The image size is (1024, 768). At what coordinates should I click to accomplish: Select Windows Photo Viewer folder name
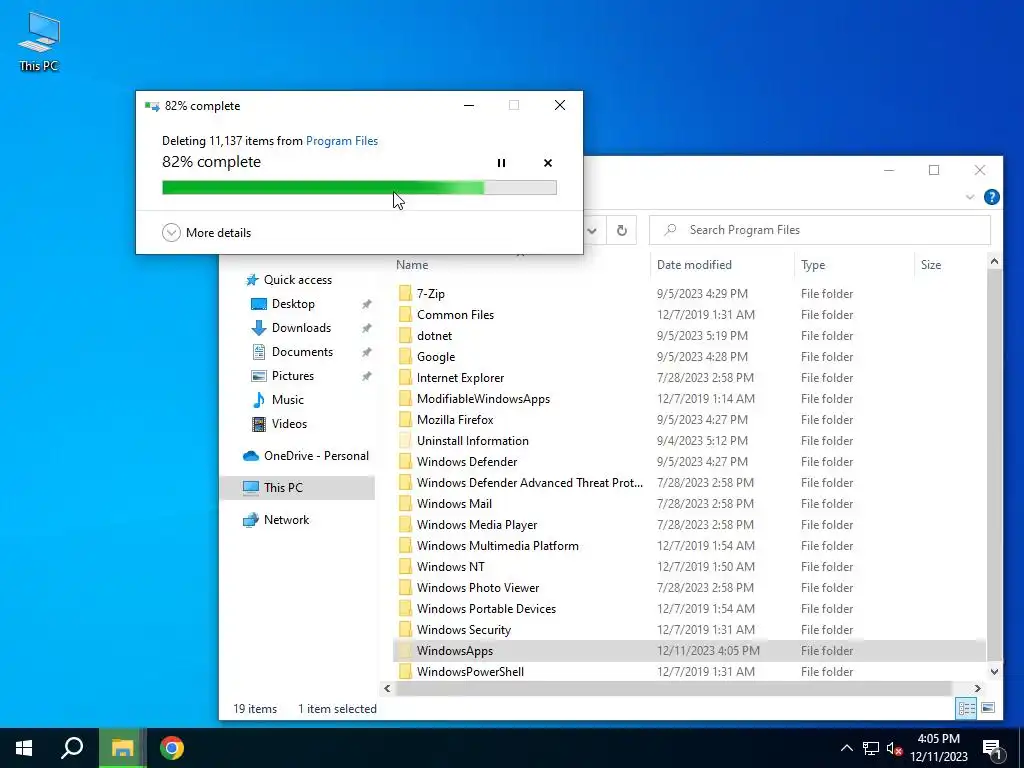tap(478, 588)
